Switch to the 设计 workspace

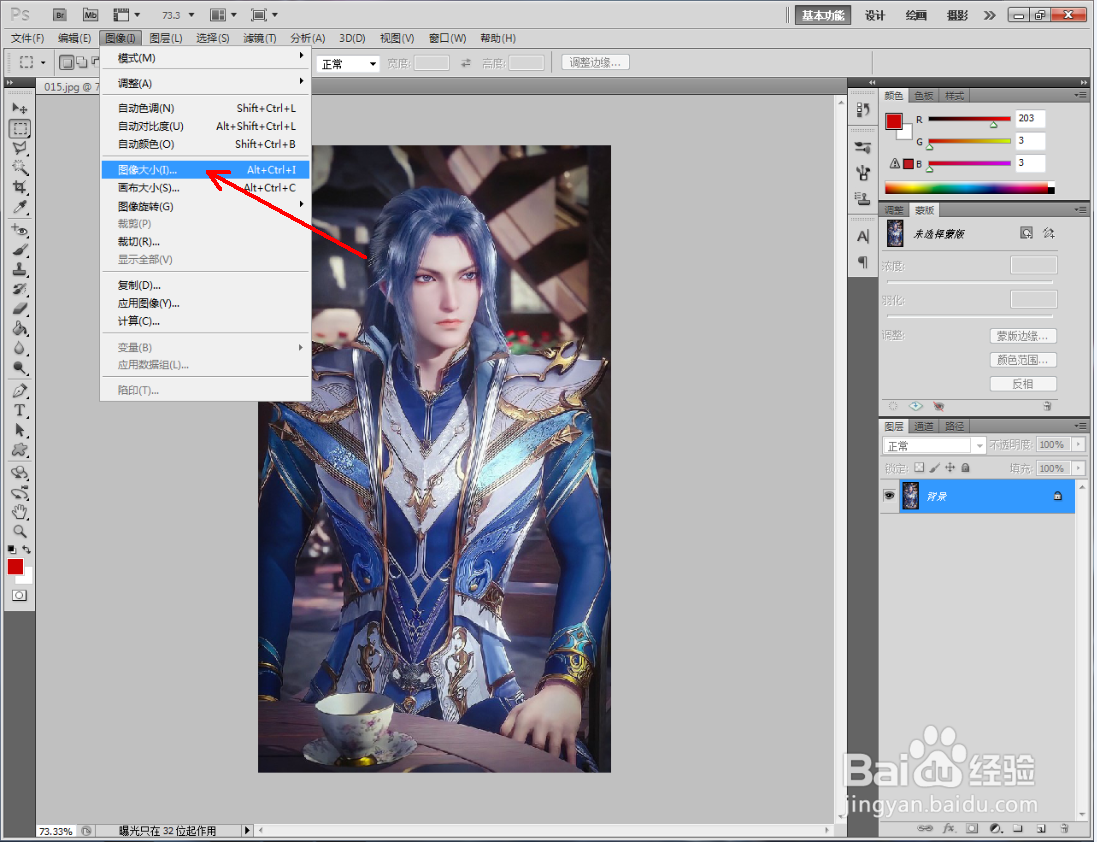coord(875,15)
